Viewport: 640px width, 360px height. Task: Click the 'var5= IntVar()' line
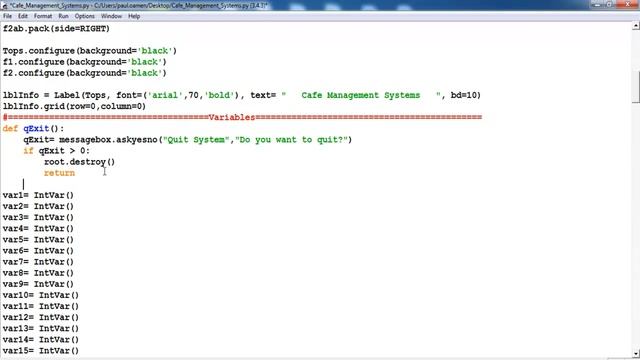click(38, 240)
